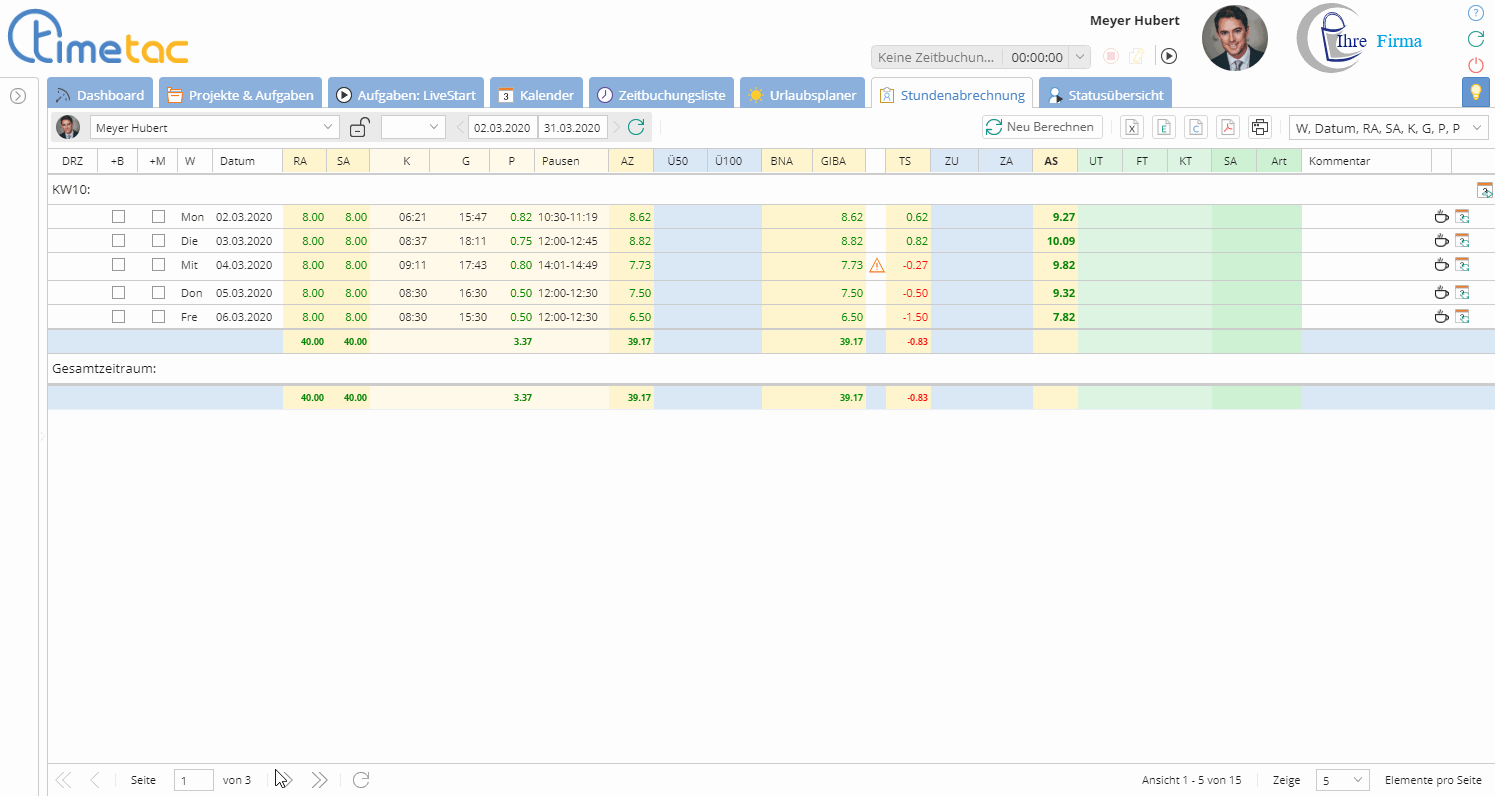Screen dimensions: 1495x796
Task: Click the print icon in toolbar
Action: pyautogui.click(x=1259, y=127)
